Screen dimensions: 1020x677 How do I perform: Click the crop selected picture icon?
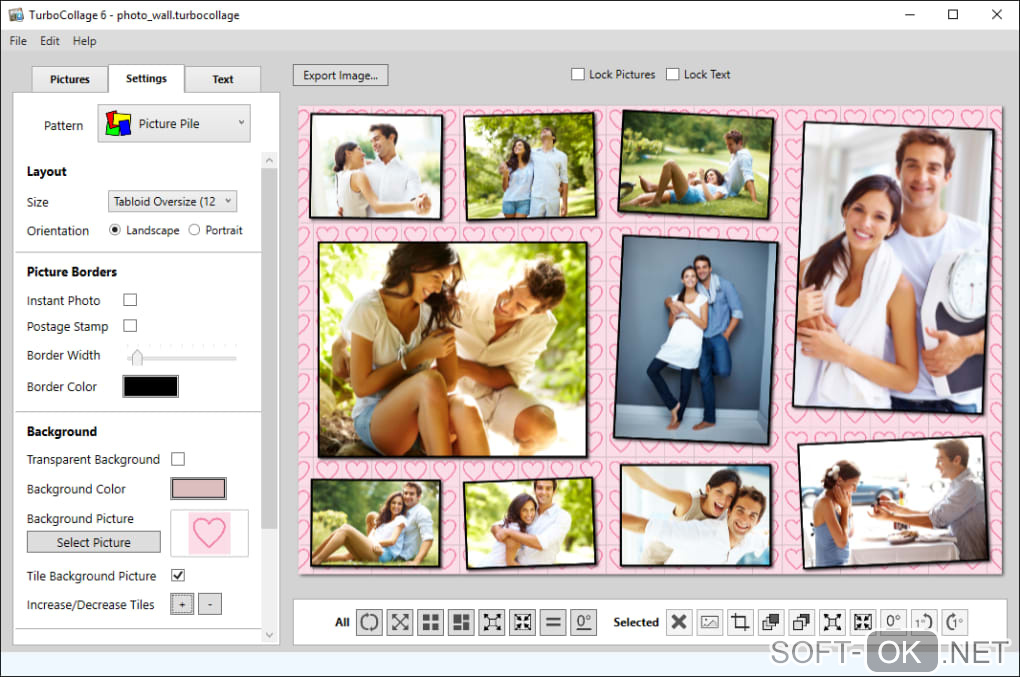click(x=740, y=622)
